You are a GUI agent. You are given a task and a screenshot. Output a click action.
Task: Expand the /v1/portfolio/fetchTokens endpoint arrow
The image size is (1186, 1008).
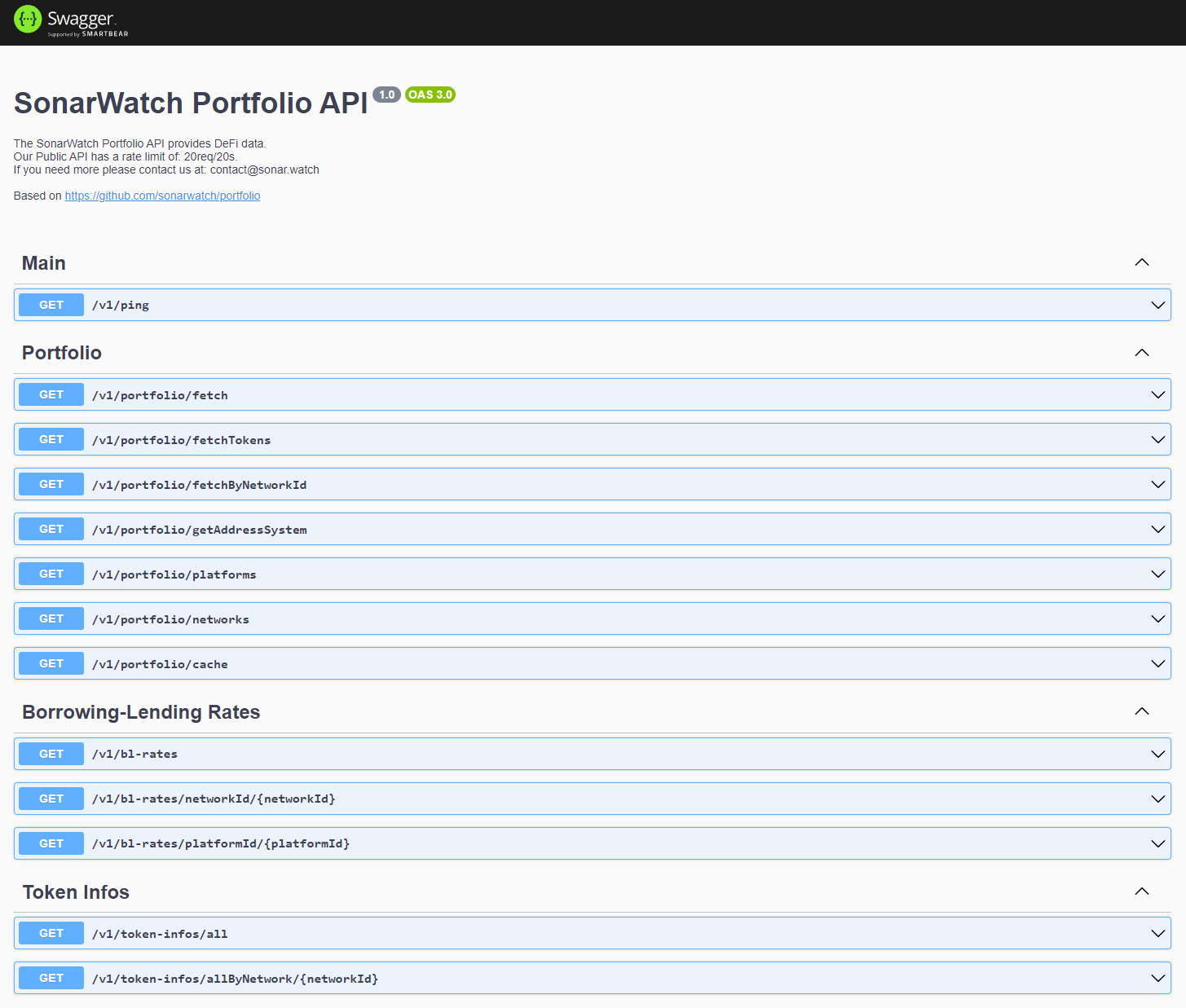click(x=1157, y=439)
